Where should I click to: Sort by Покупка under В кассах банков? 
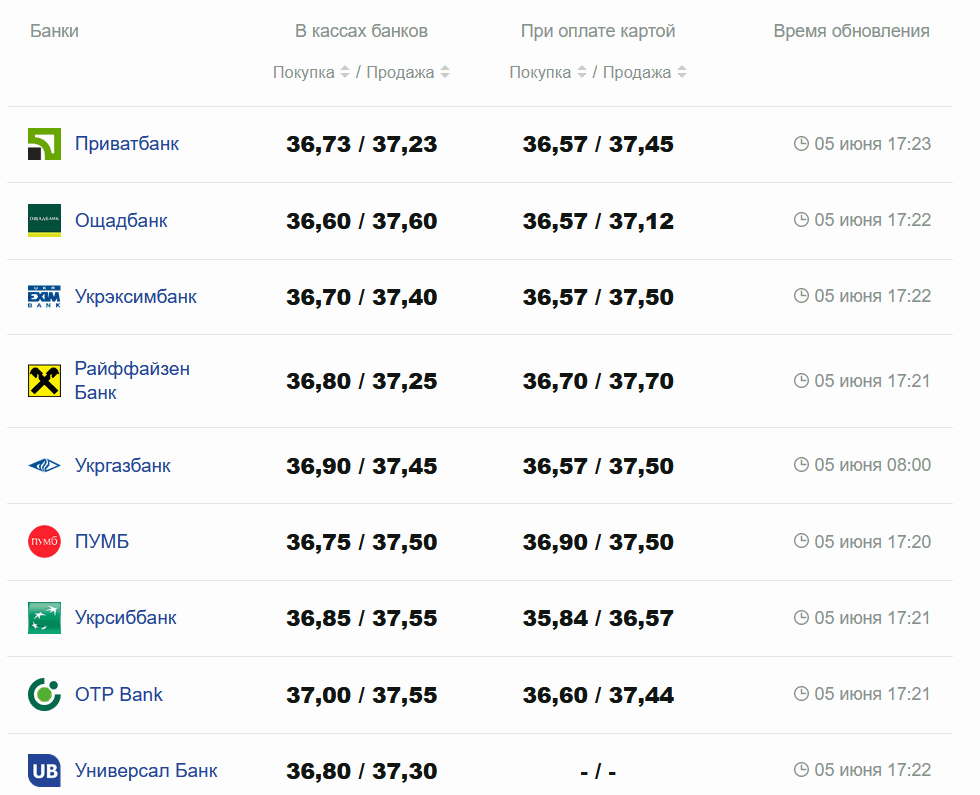tap(311, 72)
